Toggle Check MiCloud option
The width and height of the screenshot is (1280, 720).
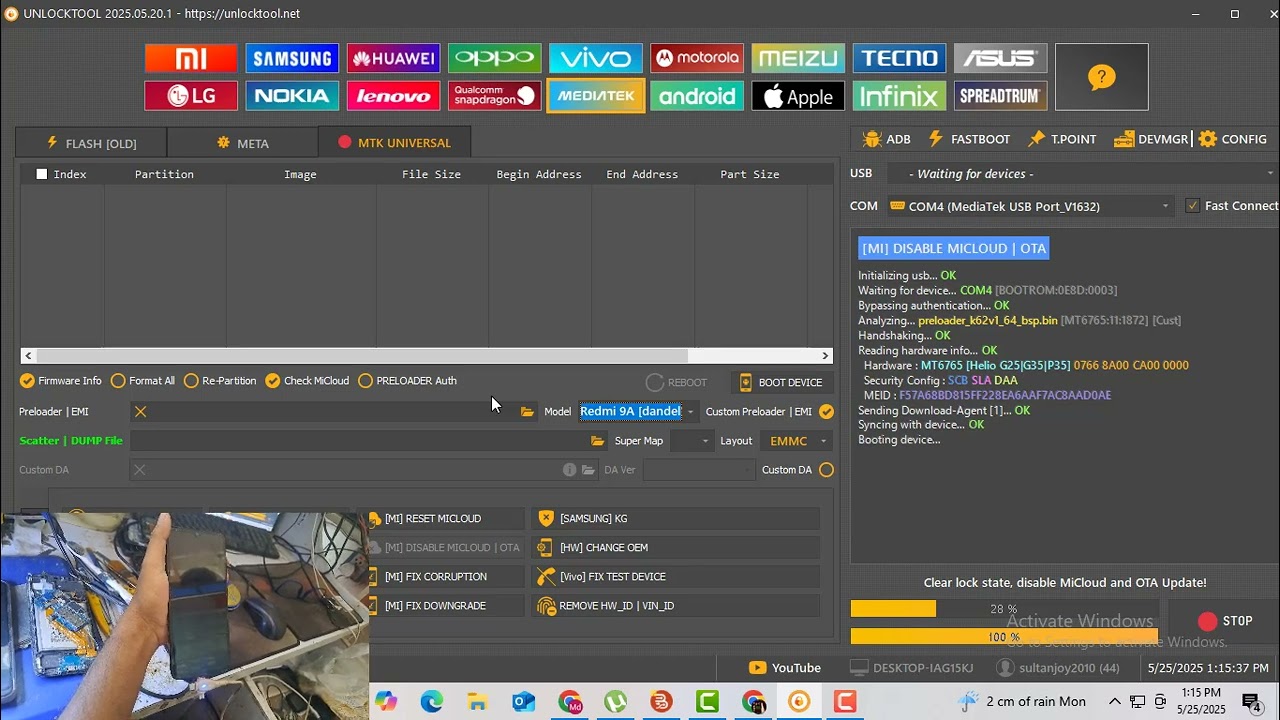tap(307, 381)
